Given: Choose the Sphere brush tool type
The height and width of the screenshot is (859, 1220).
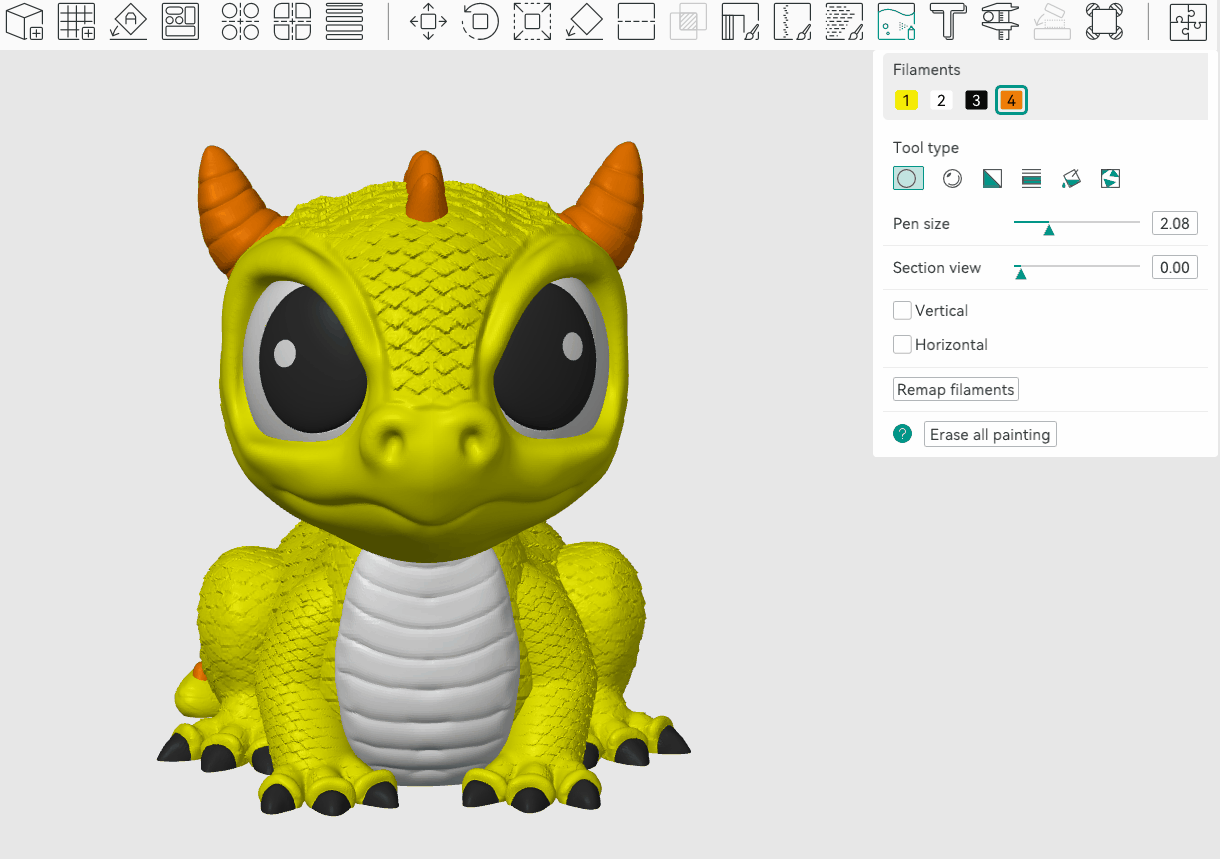Looking at the screenshot, I should [x=953, y=179].
